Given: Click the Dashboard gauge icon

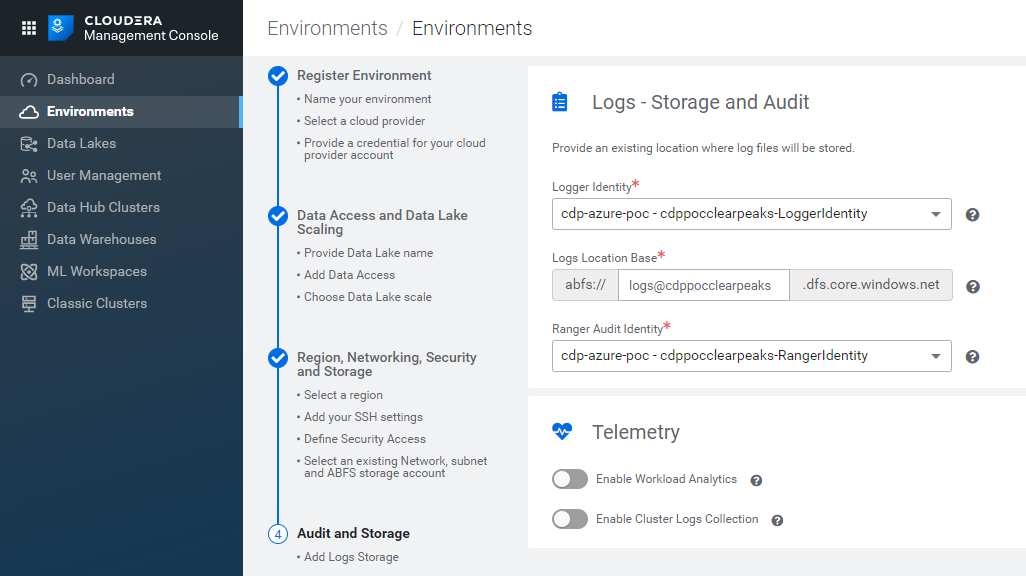Looking at the screenshot, I should 29,80.
